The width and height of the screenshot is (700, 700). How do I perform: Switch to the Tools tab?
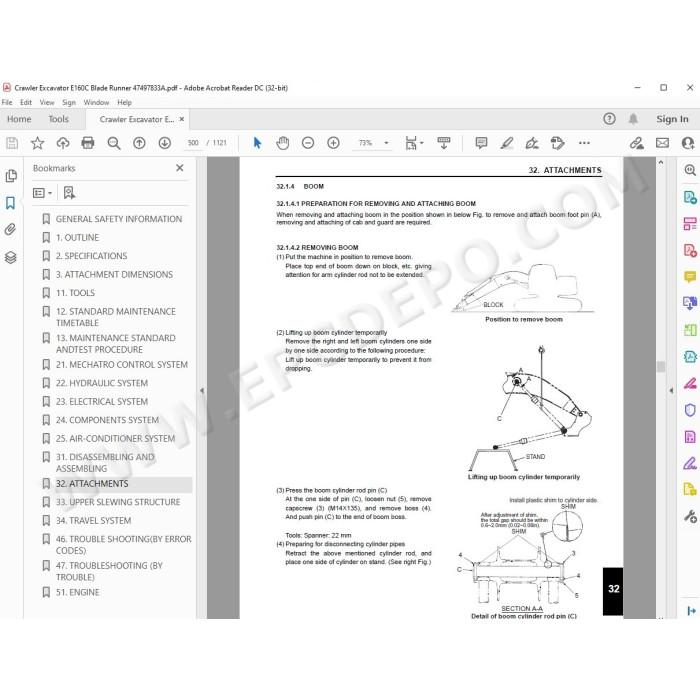pyautogui.click(x=58, y=119)
